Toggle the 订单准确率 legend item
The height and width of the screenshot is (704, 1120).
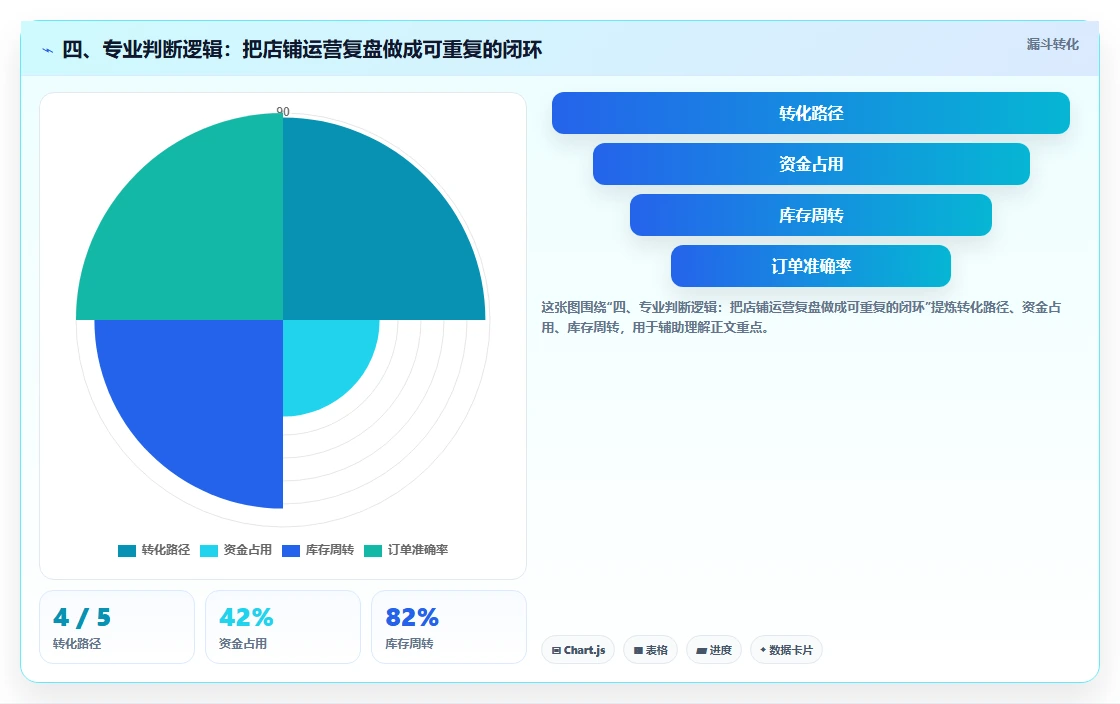click(x=406, y=550)
